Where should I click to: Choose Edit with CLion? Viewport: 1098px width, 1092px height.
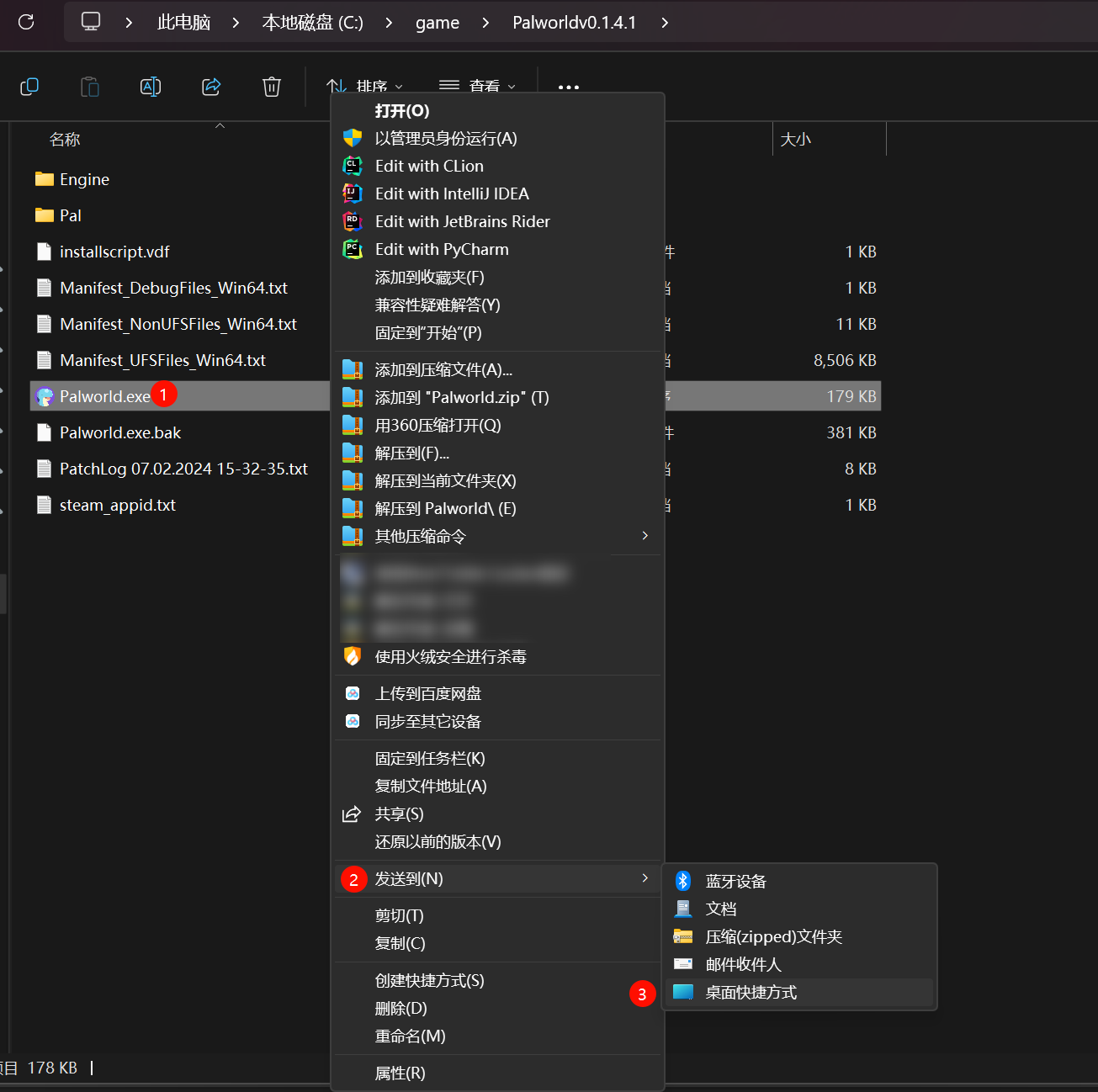click(496, 167)
